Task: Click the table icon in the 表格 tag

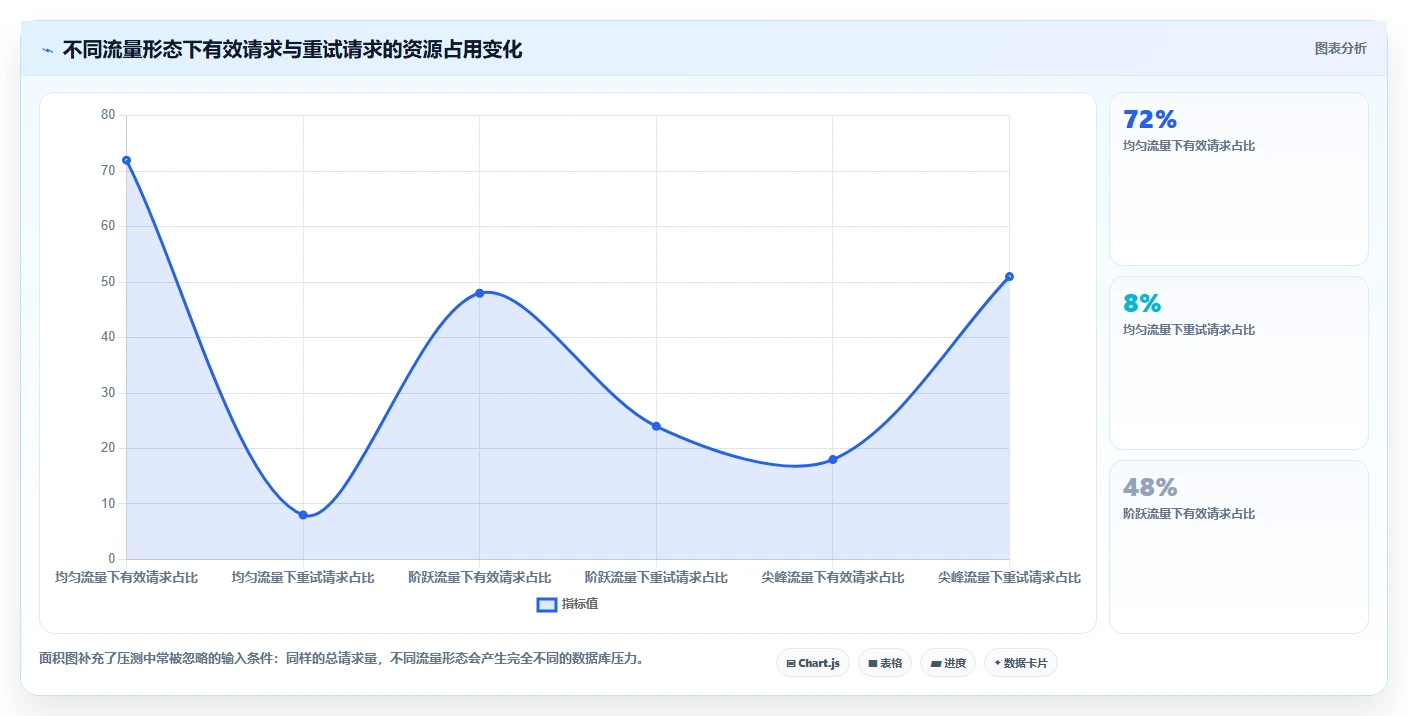Action: click(x=873, y=663)
